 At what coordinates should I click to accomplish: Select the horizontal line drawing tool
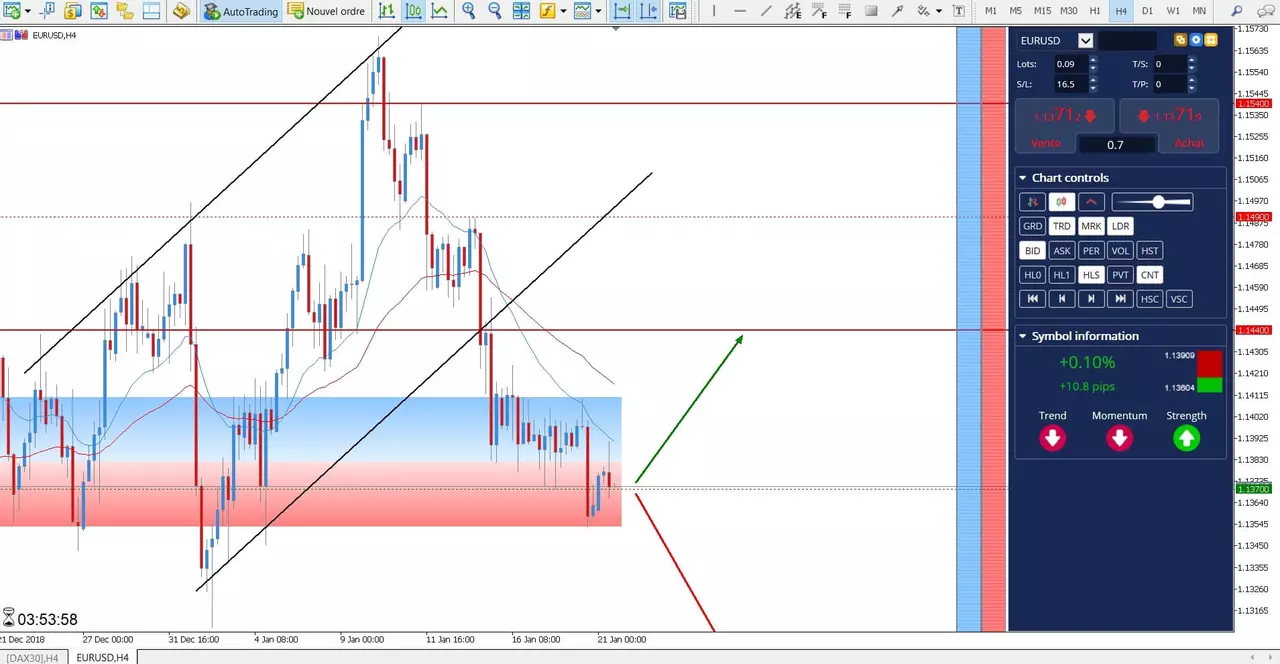tap(740, 11)
